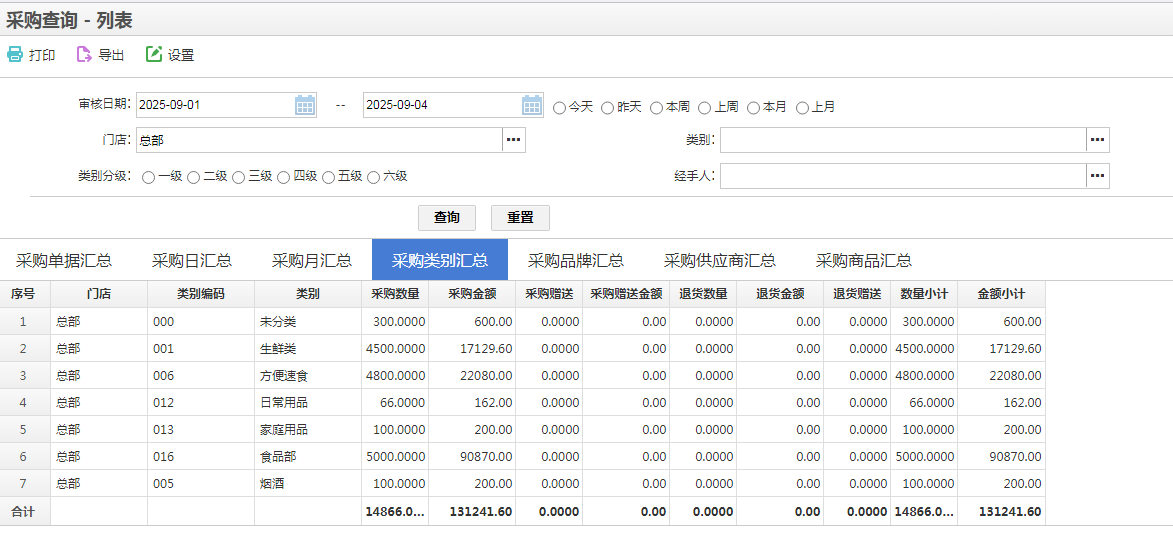Viewport: 1173px width, 534px height.
Task: Open the 采购商品汇总 tab
Action: 863,260
